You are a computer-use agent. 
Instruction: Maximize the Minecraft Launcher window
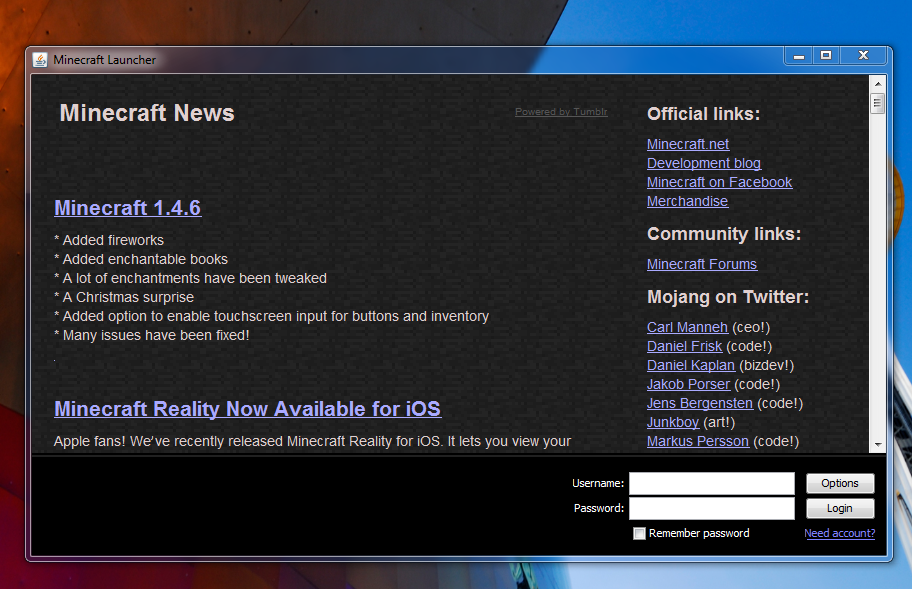pyautogui.click(x=825, y=56)
